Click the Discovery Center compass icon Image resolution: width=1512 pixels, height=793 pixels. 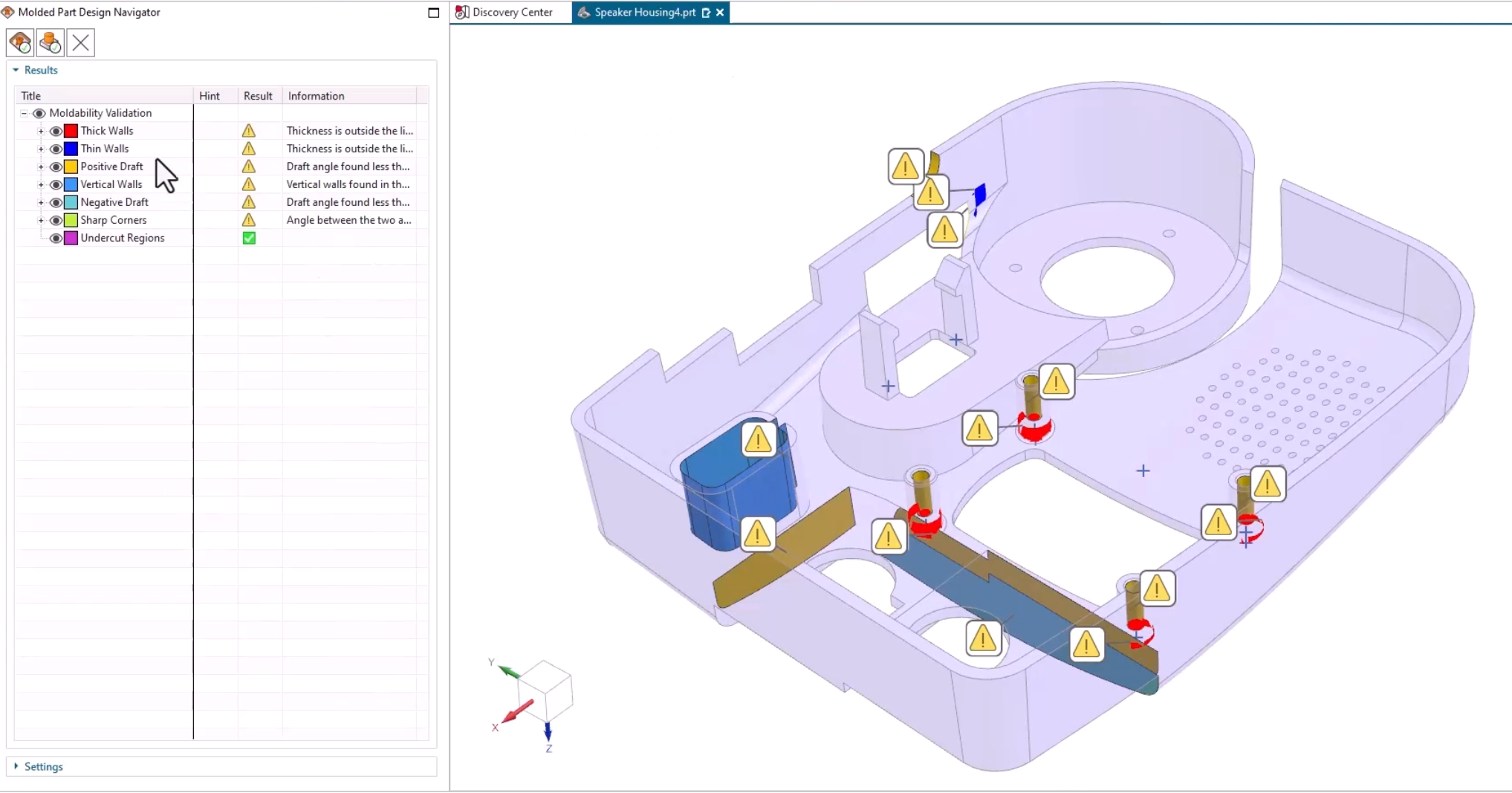click(461, 12)
